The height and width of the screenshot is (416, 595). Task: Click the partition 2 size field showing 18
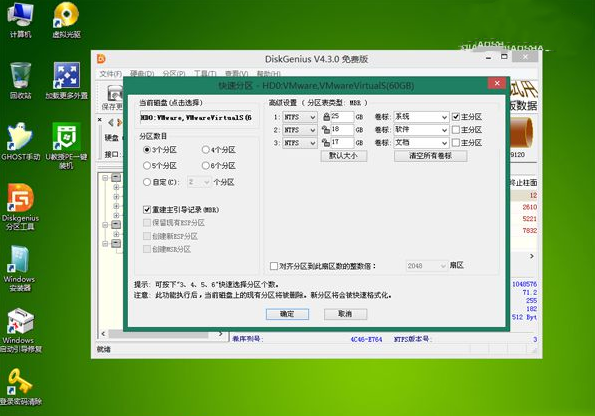point(342,130)
